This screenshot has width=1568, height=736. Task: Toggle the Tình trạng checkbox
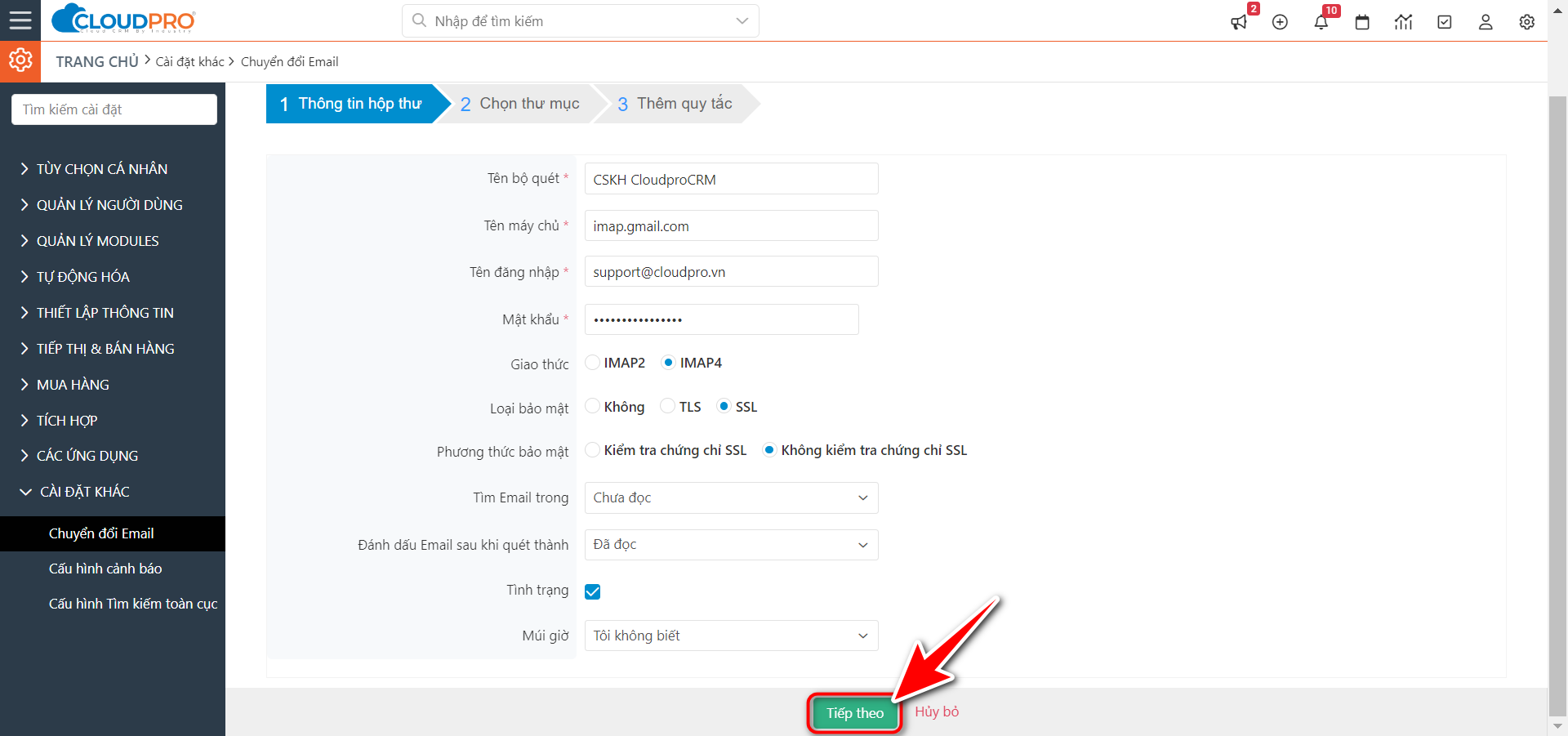coord(593,591)
